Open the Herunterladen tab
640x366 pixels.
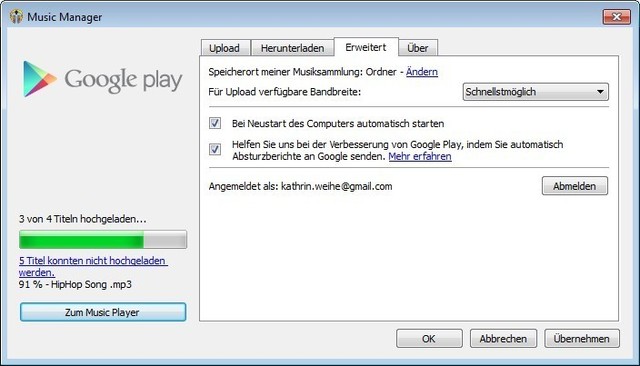click(x=292, y=48)
